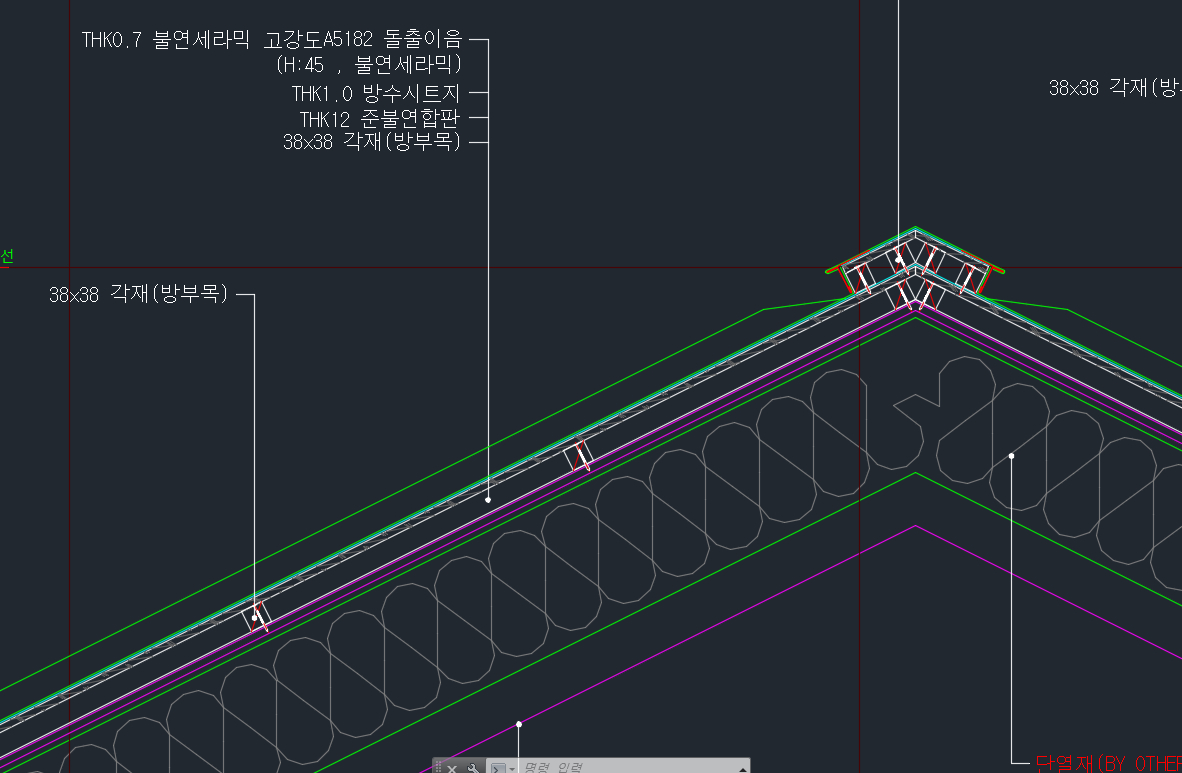1182x773 pixels.
Task: Select the (H:45 , 불연세라믹) annotation text
Action: [368, 66]
